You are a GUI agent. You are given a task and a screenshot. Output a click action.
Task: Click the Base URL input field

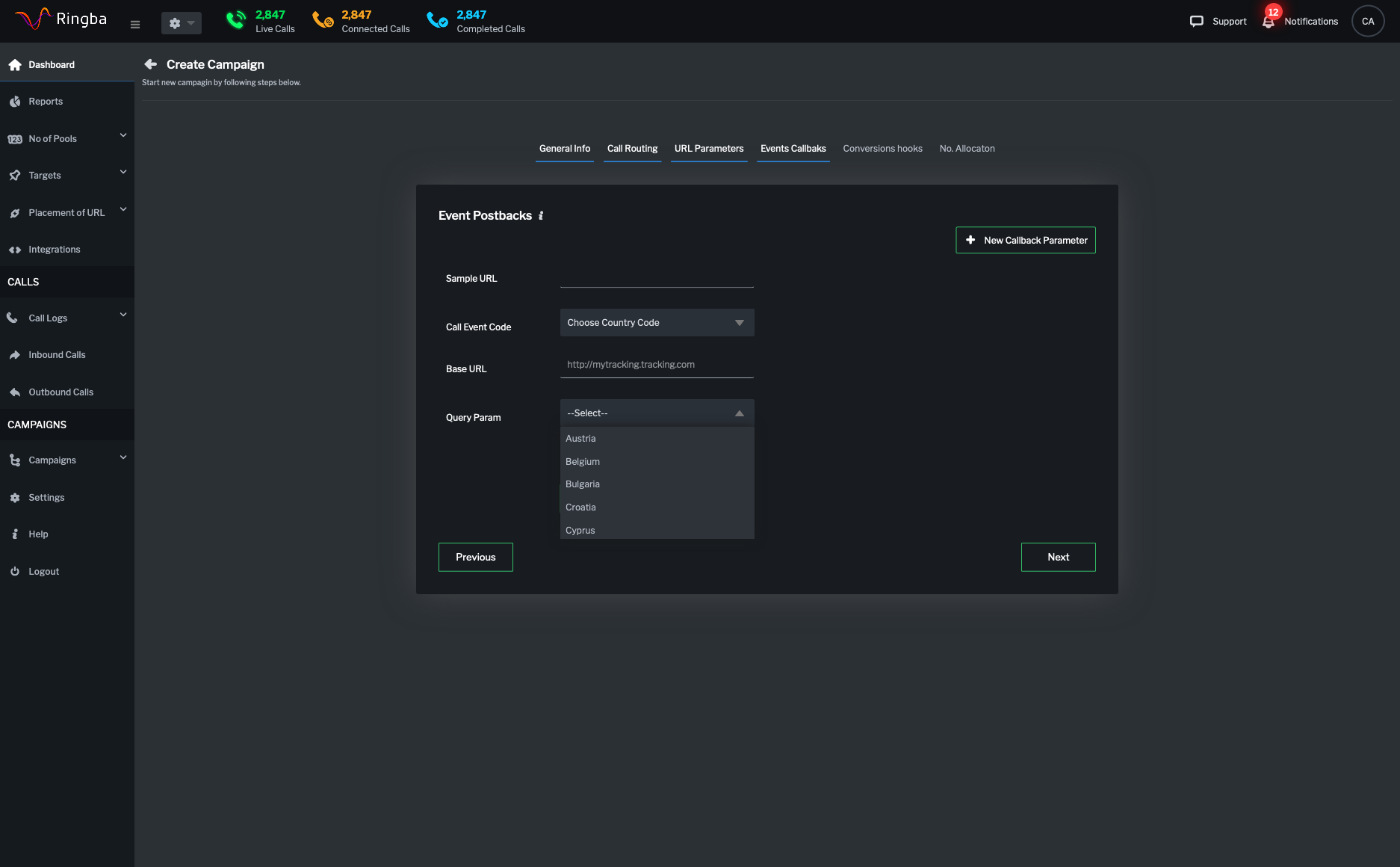tap(657, 365)
